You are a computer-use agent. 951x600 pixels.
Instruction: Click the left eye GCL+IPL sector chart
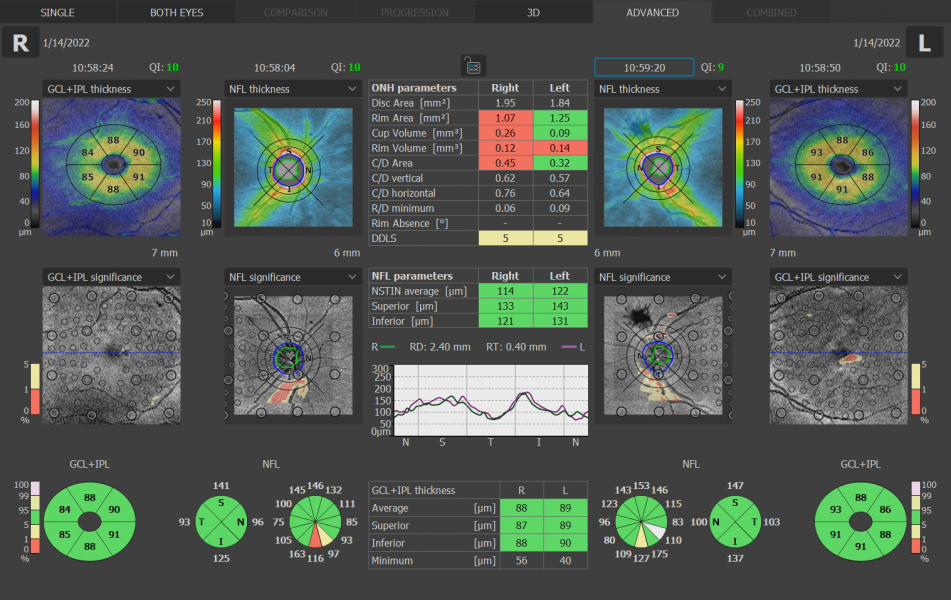[861, 522]
